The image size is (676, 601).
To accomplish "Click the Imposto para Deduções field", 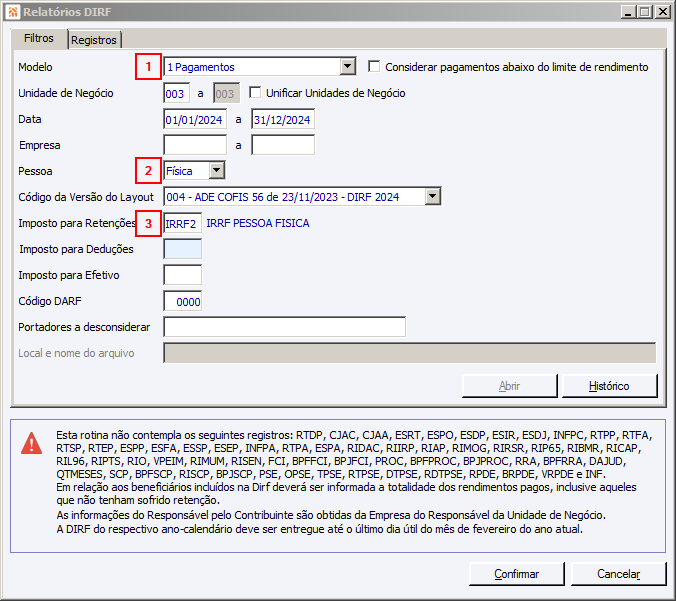I will coord(182,249).
